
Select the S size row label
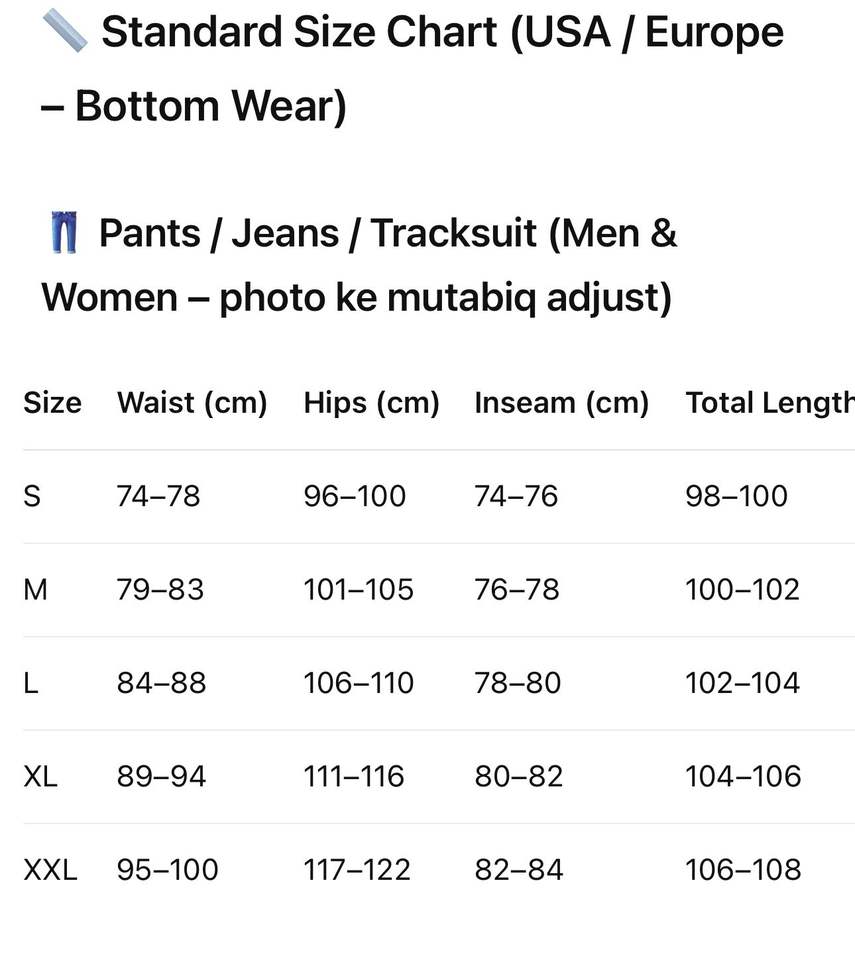32,496
